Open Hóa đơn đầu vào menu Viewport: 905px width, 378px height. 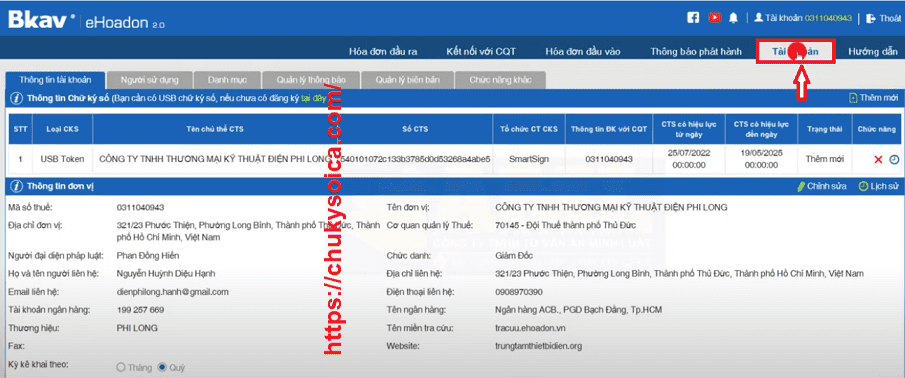[x=583, y=51]
